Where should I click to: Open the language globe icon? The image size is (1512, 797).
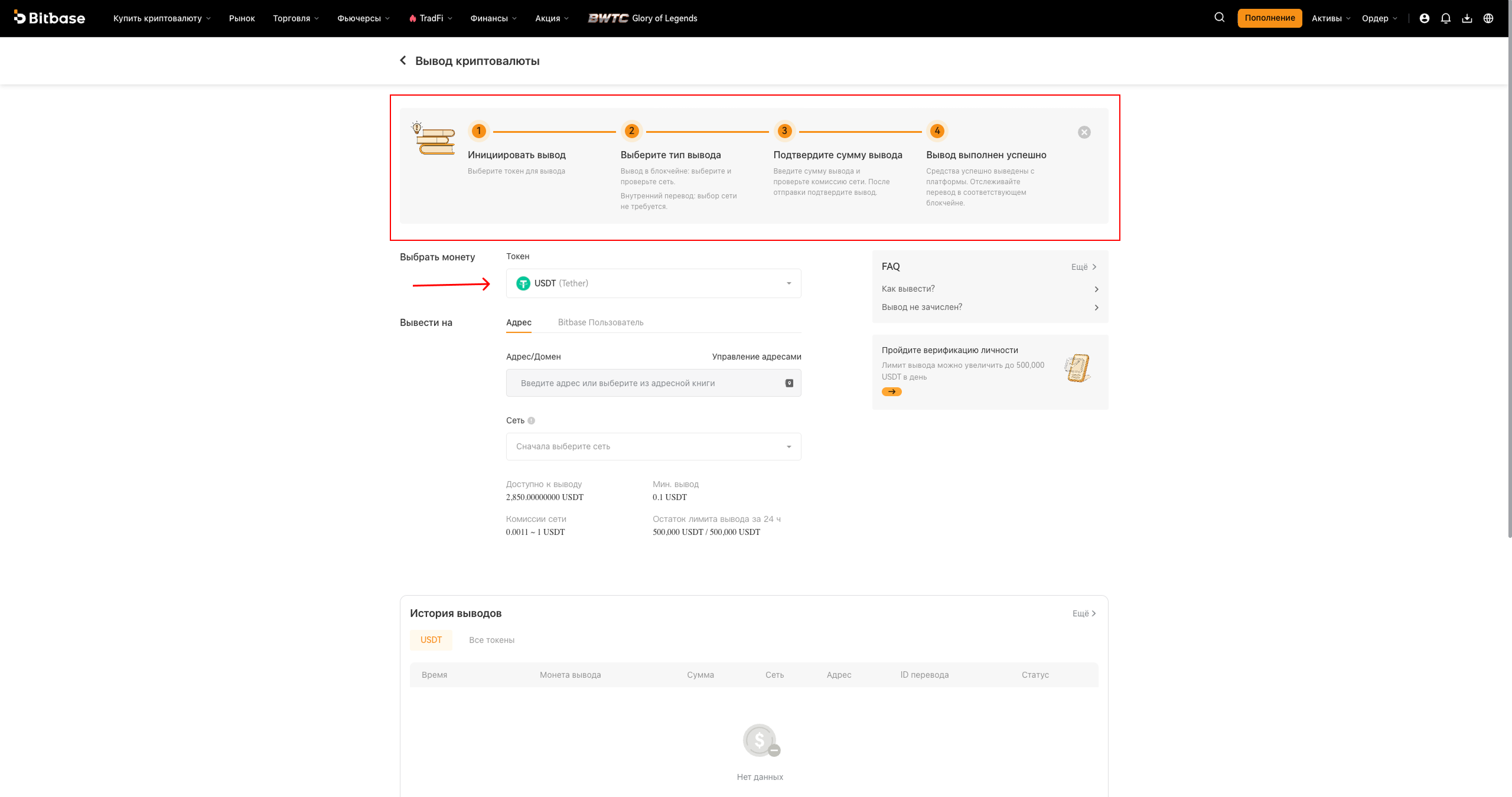tap(1488, 18)
